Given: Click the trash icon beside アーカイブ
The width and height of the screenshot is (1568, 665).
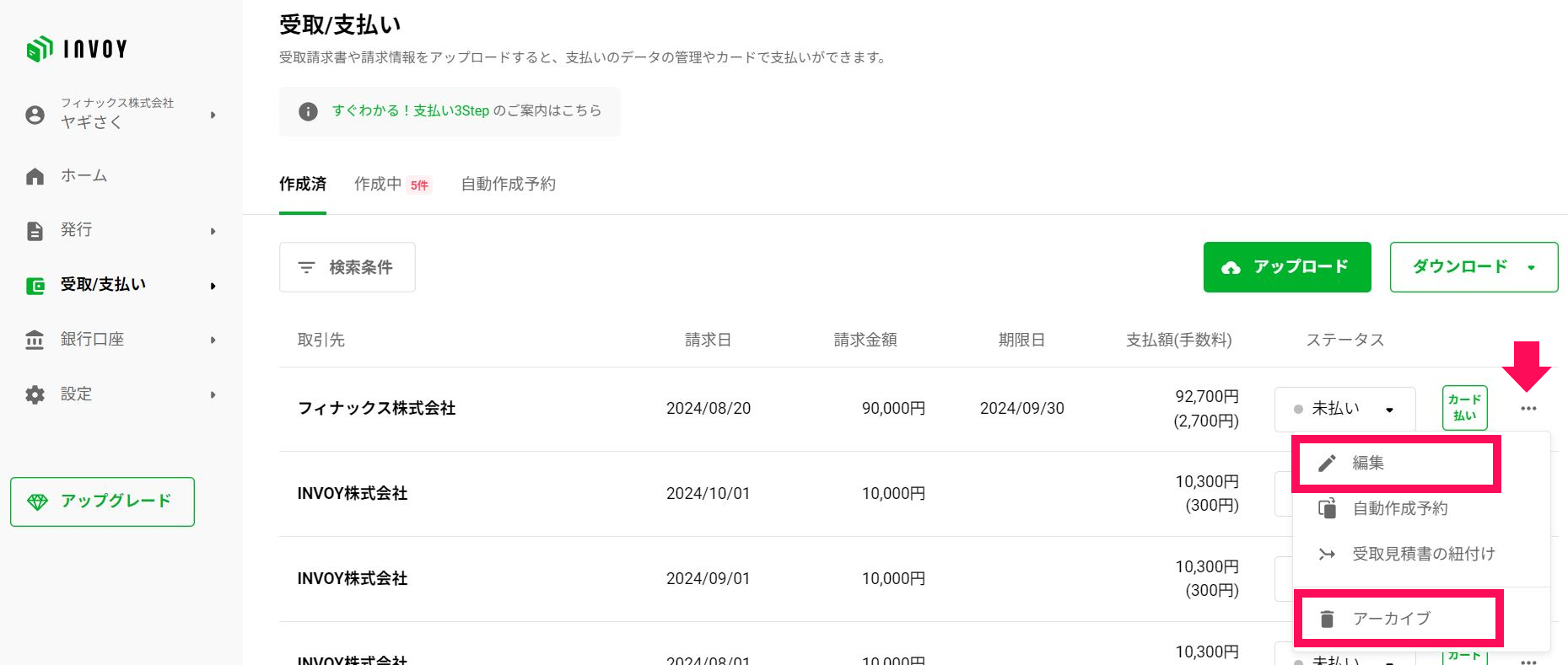Looking at the screenshot, I should point(1327,619).
